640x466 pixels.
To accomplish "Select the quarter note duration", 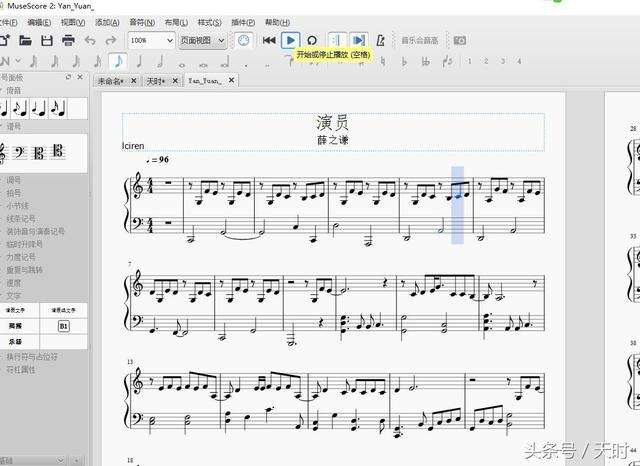I will tap(139, 62).
